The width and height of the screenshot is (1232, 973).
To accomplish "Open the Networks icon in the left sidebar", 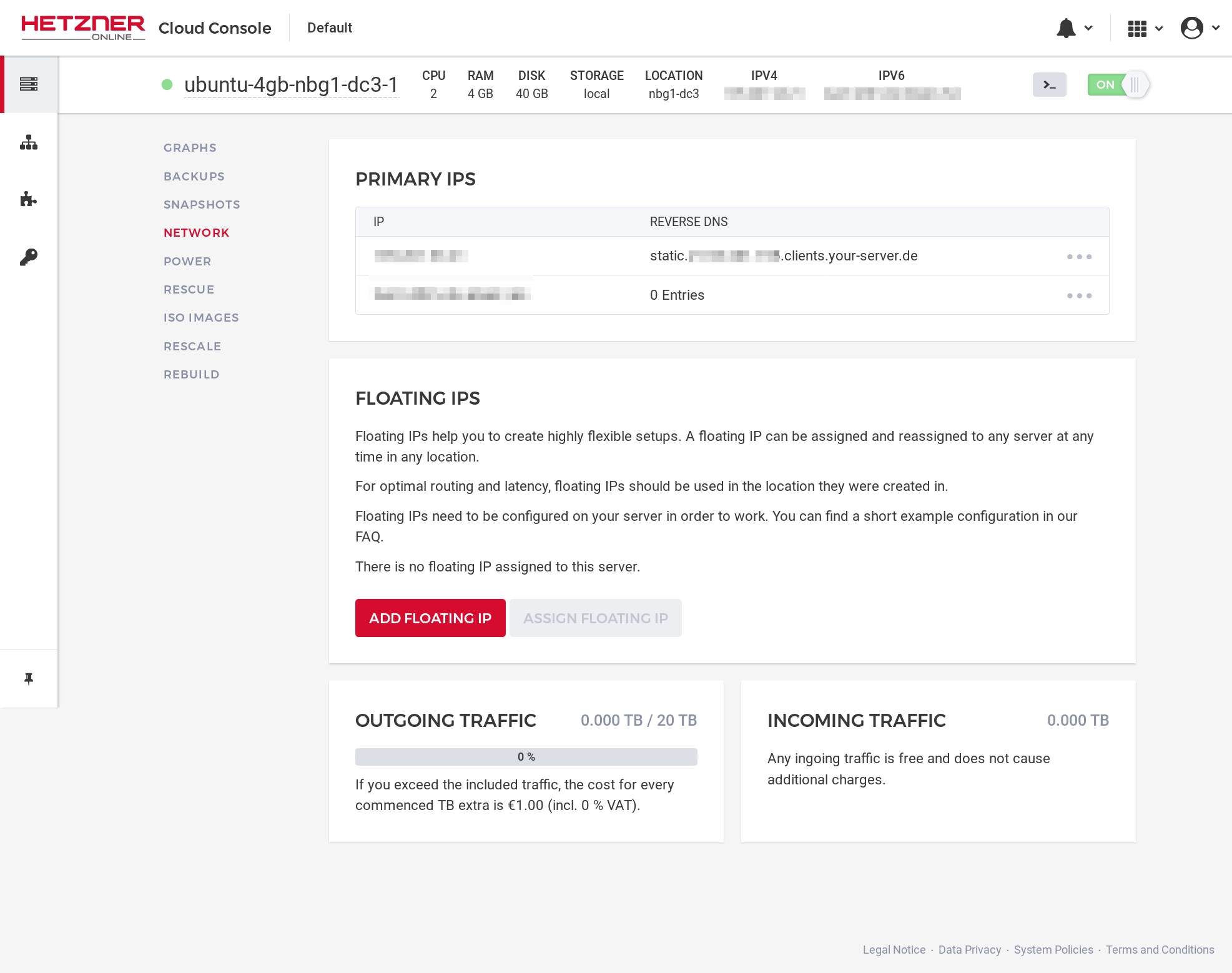I will (x=29, y=142).
